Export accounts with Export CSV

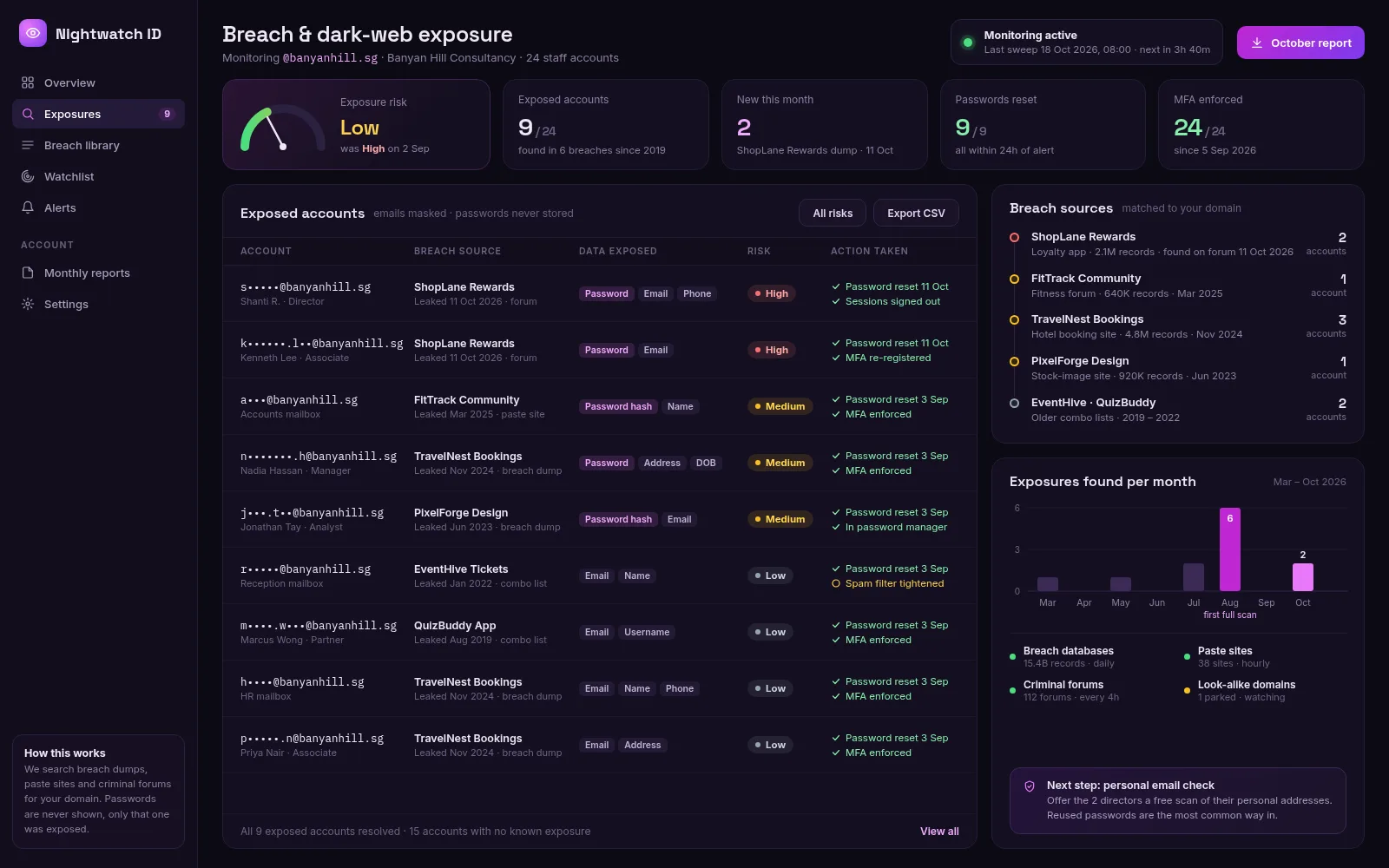click(916, 213)
